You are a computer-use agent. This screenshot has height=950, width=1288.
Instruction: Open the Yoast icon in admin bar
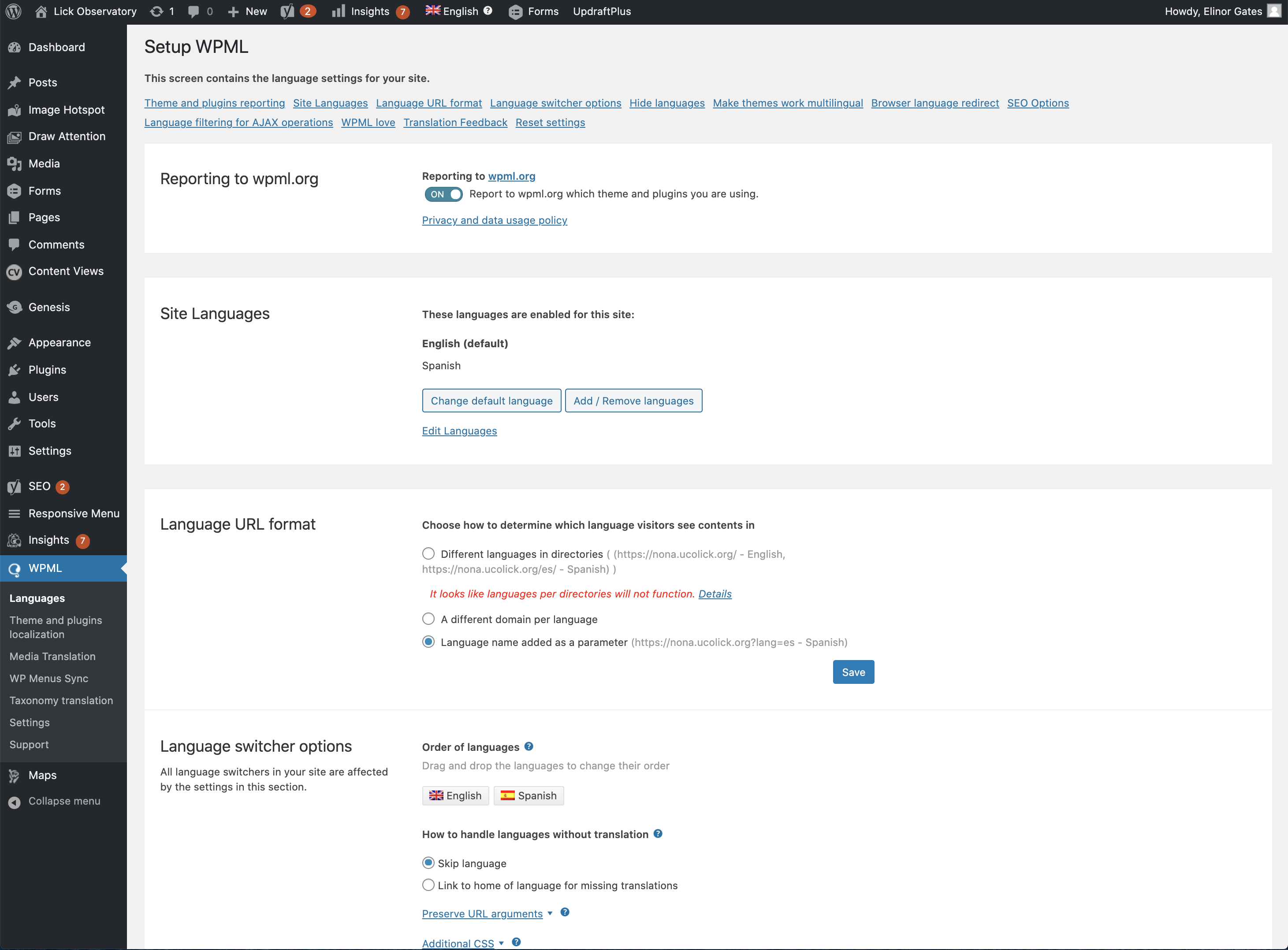tap(287, 11)
